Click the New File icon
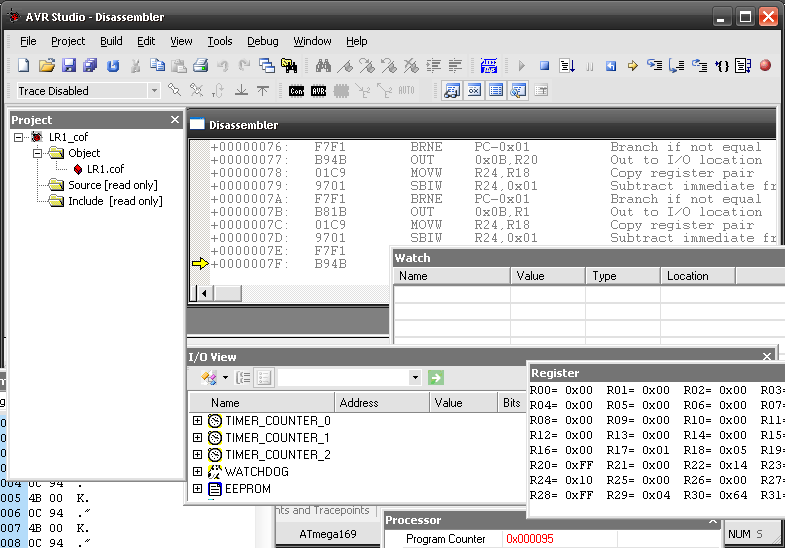This screenshot has width=785, height=548. click(x=24, y=66)
